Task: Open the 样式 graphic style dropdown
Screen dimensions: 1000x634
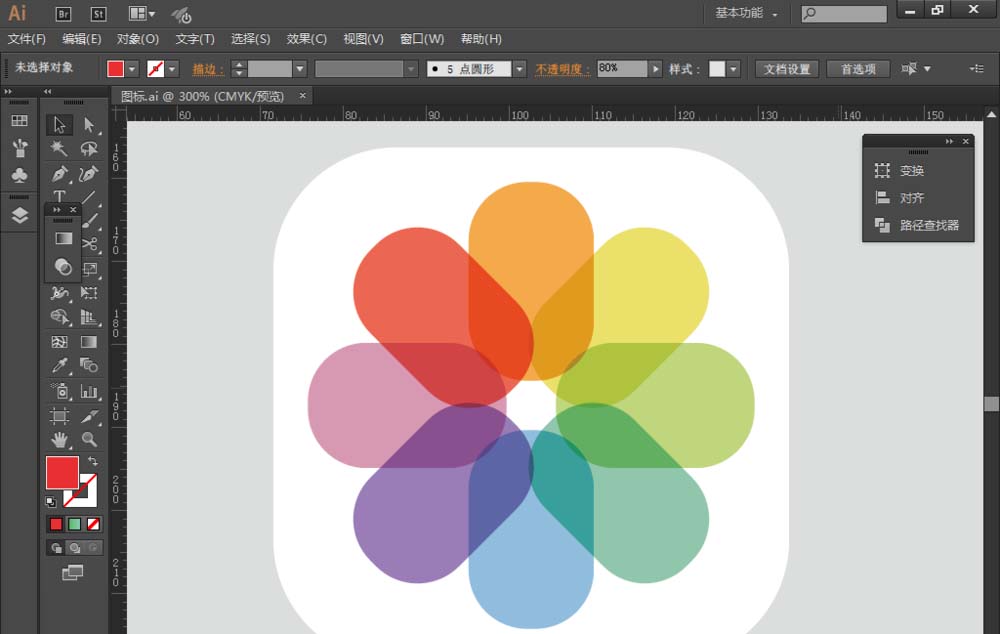Action: 733,68
